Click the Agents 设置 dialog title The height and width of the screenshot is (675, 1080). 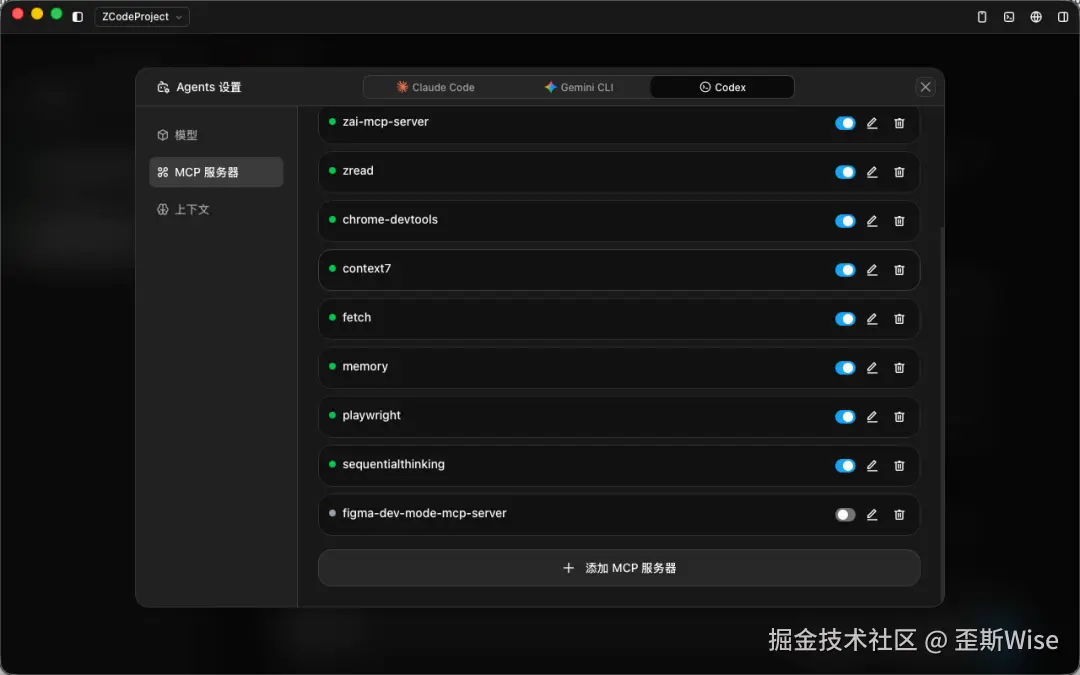209,87
